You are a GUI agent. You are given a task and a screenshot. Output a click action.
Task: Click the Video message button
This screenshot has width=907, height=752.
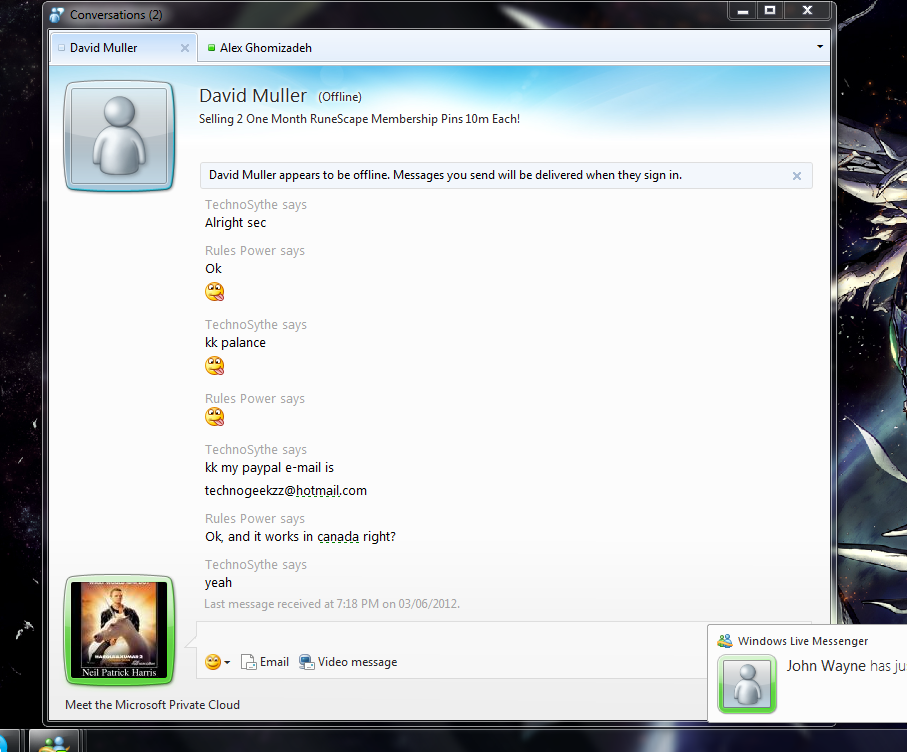[x=348, y=662]
